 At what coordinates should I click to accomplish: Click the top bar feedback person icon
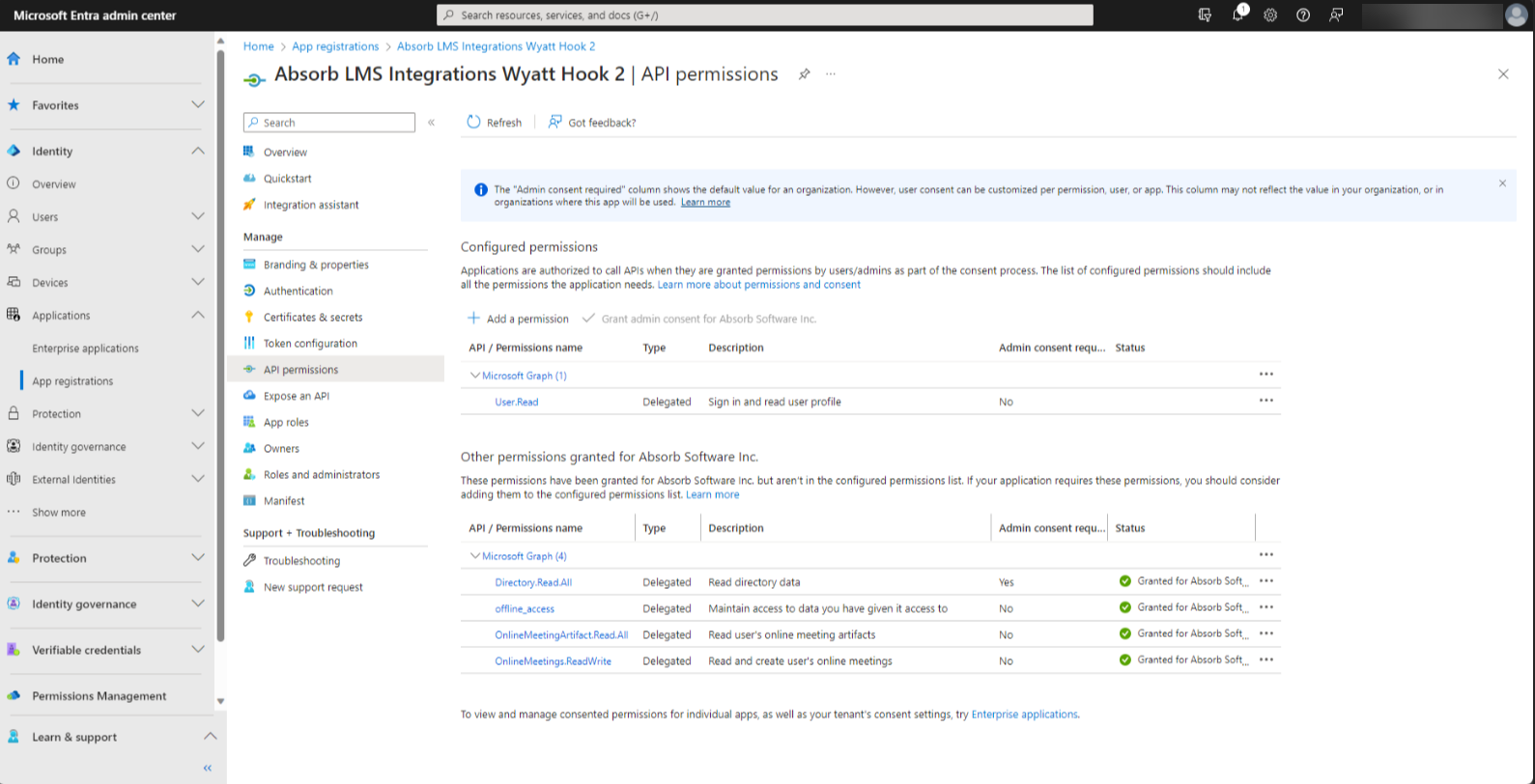[1336, 14]
